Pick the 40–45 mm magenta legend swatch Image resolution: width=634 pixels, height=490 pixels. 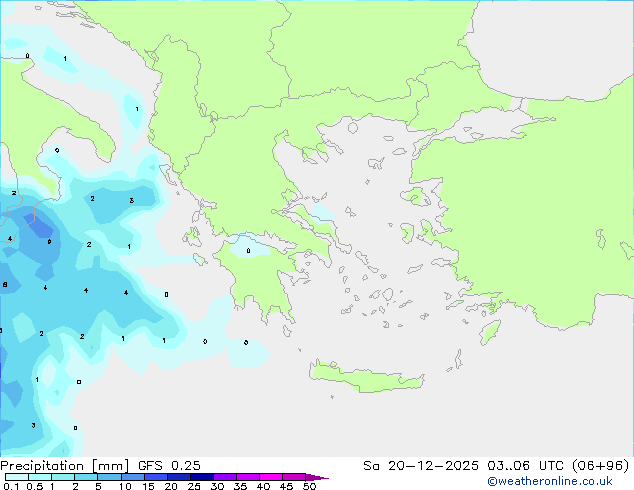(x=271, y=477)
